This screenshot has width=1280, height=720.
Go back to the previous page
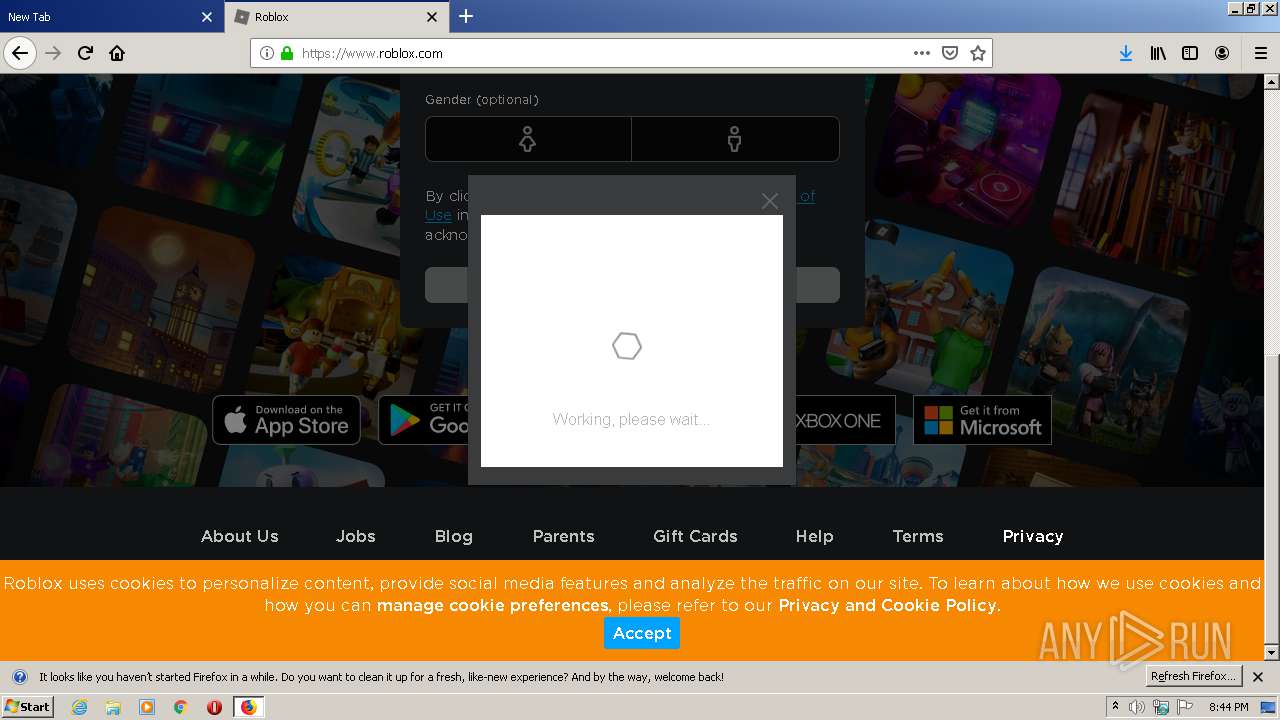(x=20, y=53)
